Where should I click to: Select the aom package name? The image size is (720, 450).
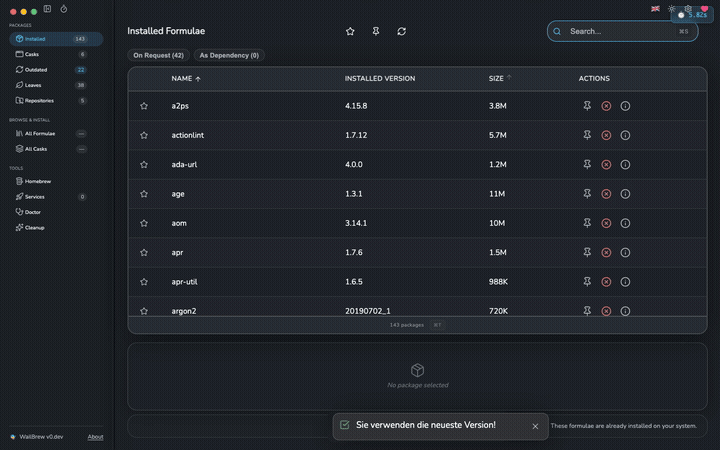point(179,224)
